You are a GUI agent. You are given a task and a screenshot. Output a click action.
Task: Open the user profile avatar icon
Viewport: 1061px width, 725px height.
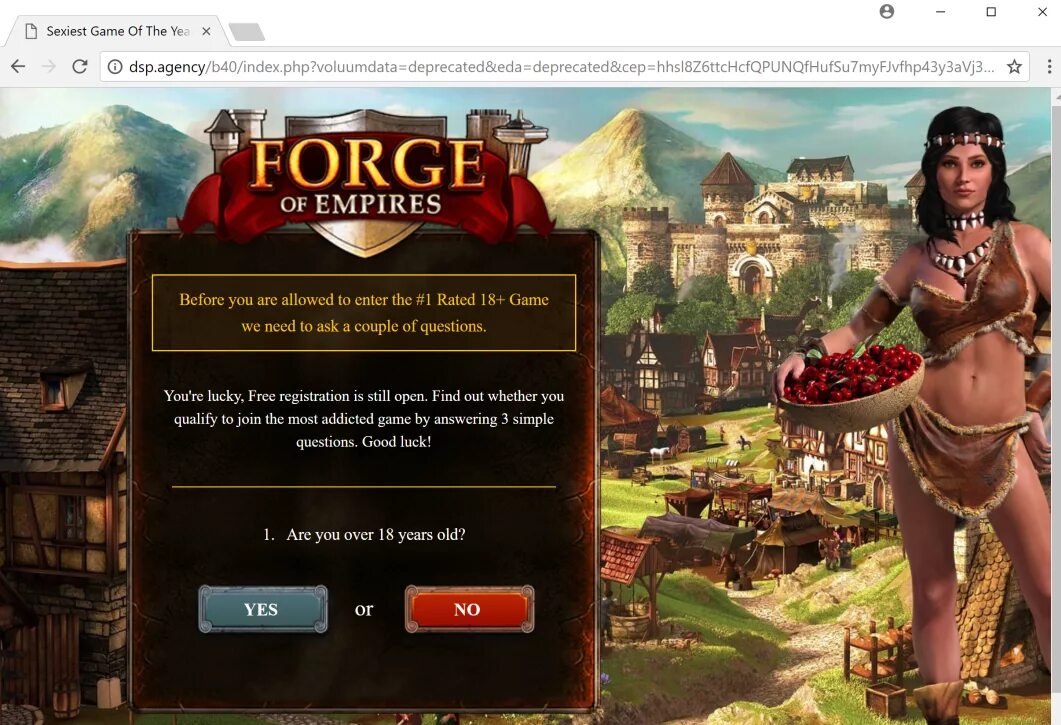[886, 12]
